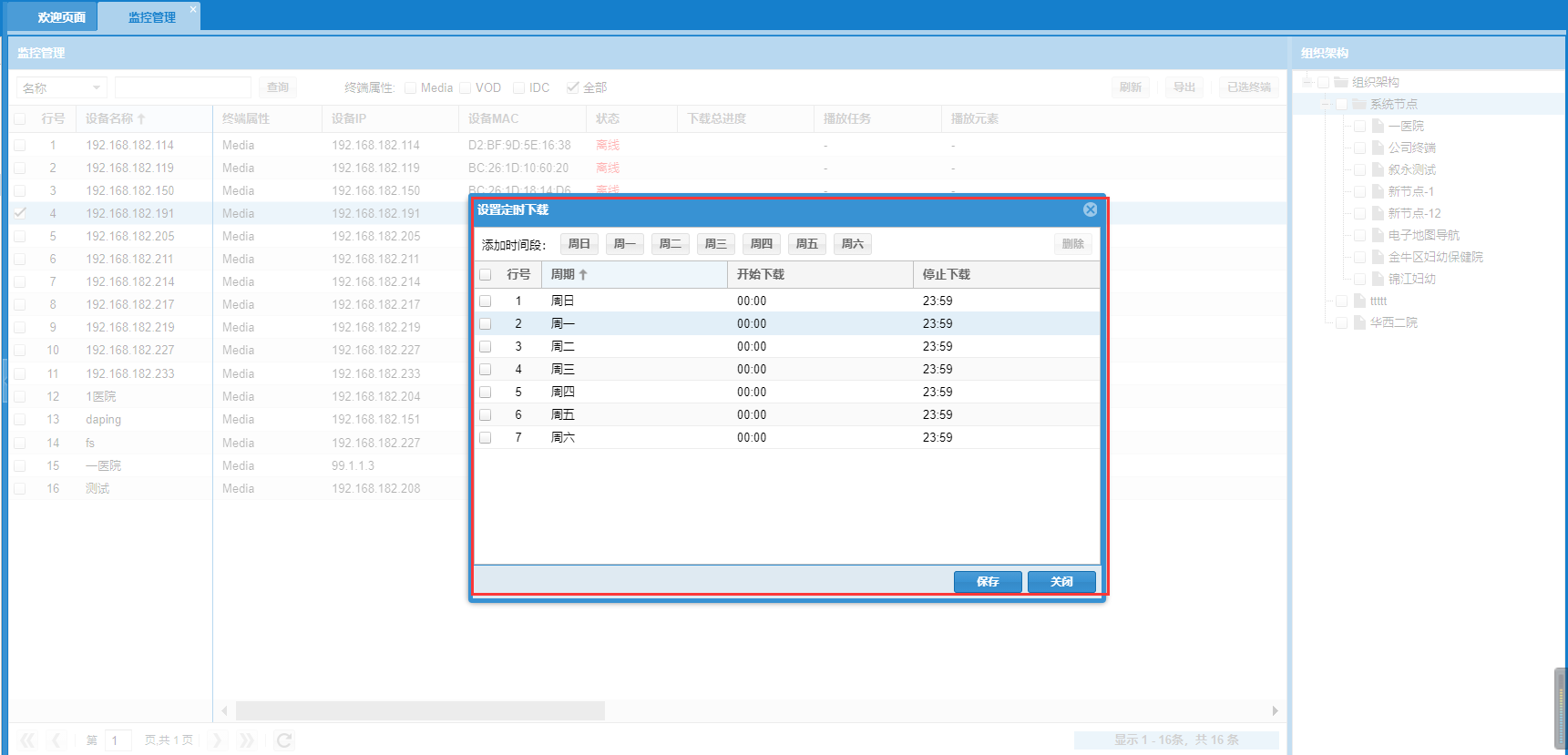The width and height of the screenshot is (1568, 755).
Task: Select the 金牛区妇幼保健院 tree node
Action: click(1436, 257)
